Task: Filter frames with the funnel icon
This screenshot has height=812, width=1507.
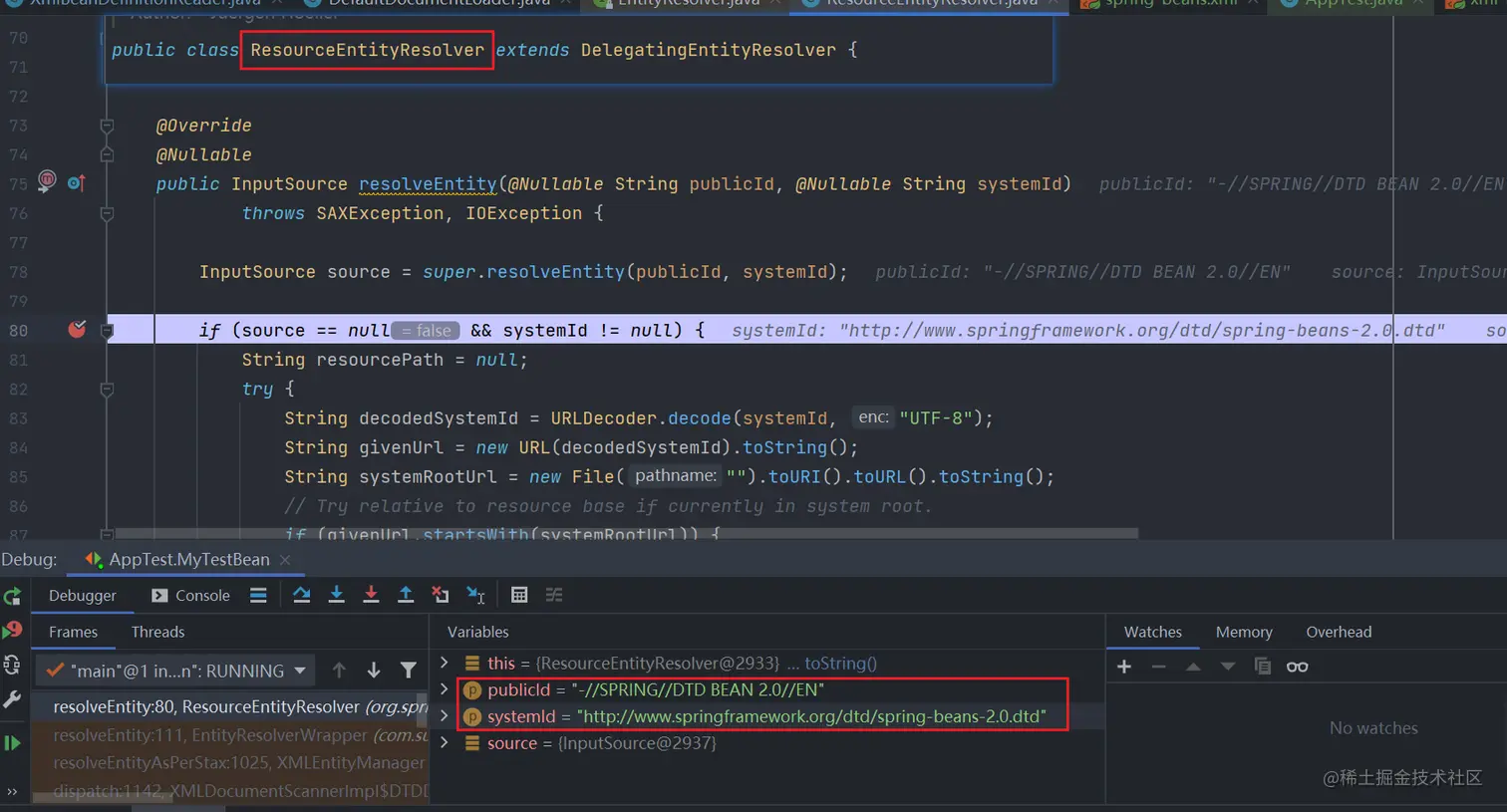Action: [x=409, y=671]
